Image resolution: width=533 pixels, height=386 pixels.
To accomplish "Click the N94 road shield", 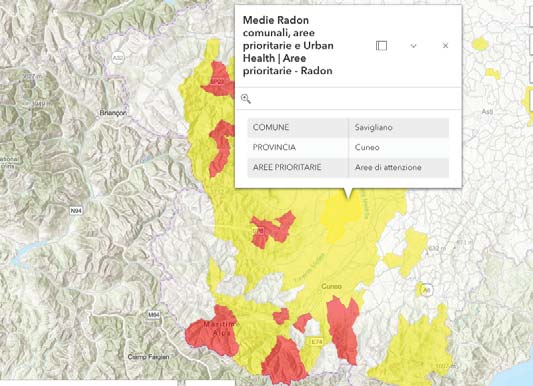I will [x=76, y=211].
